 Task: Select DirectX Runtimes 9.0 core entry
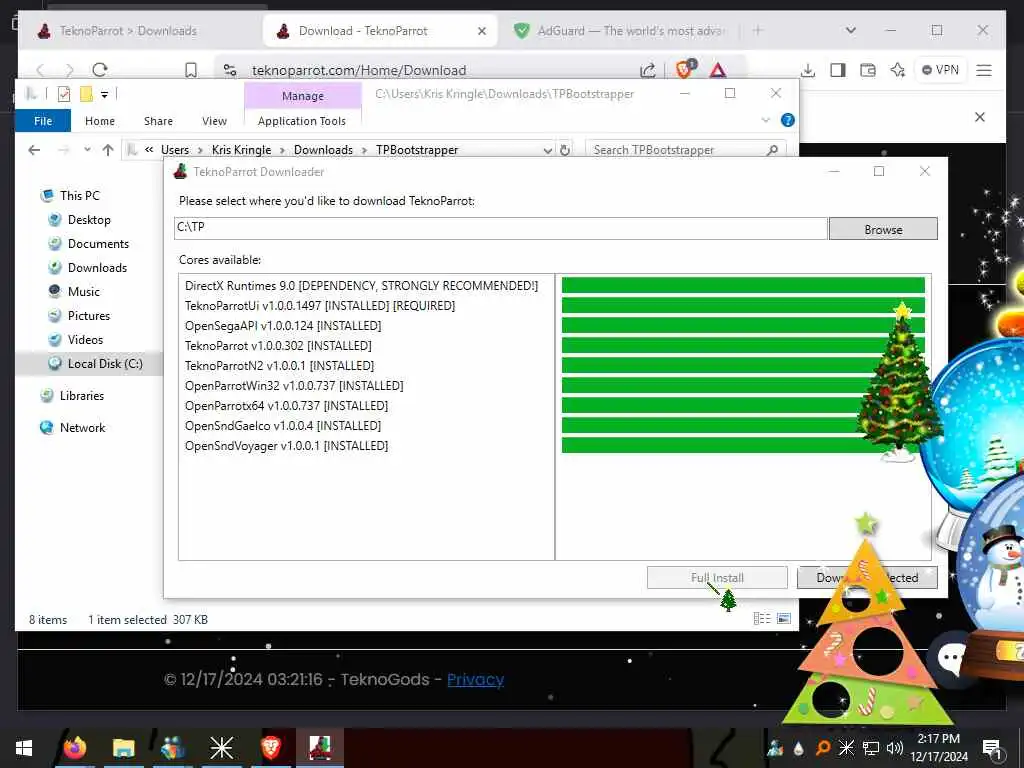point(361,285)
